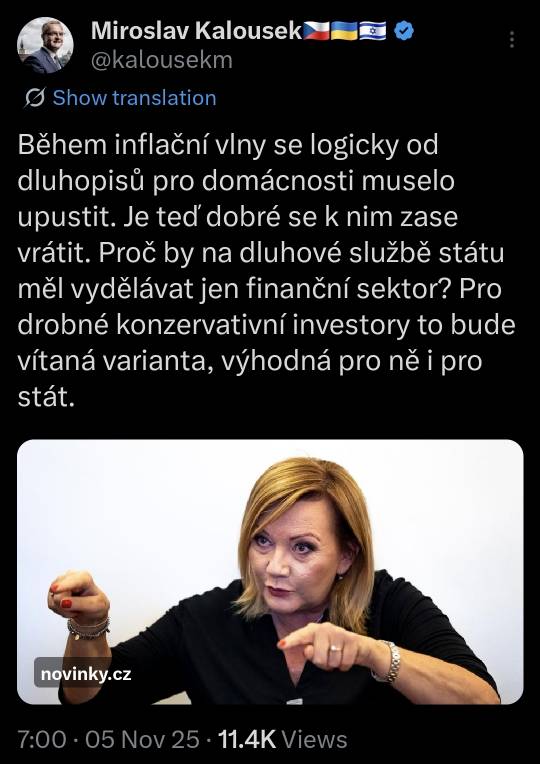Click the @kalousekm handle
The width and height of the screenshot is (540, 764).
pos(162,60)
